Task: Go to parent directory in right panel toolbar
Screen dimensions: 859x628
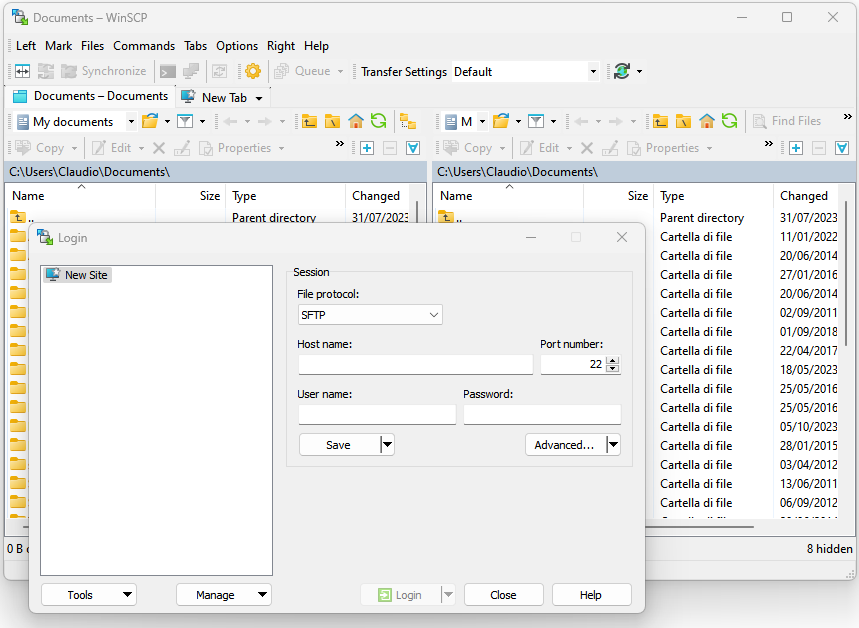Action: (x=660, y=121)
